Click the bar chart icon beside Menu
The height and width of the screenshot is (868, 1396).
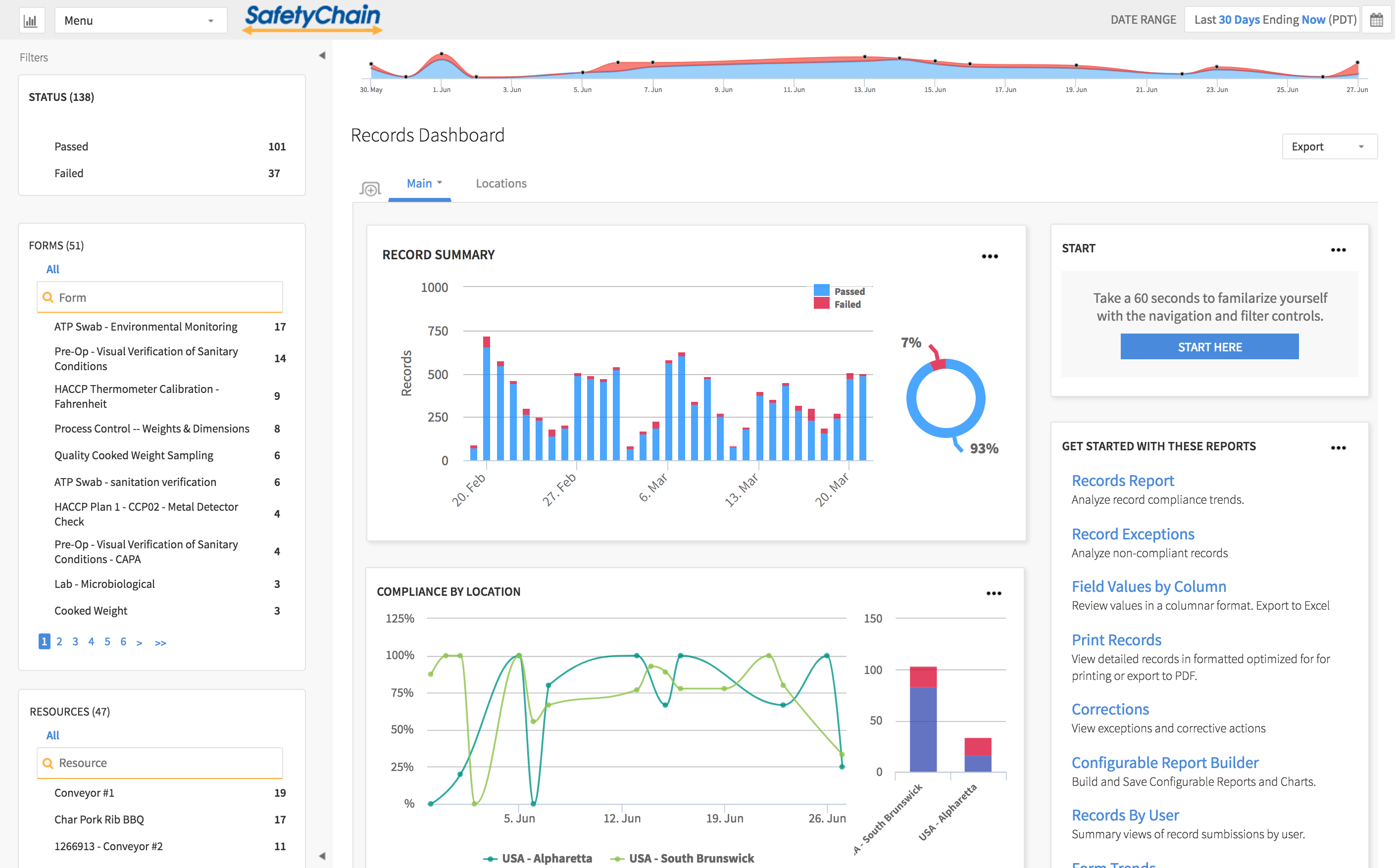click(x=30, y=21)
